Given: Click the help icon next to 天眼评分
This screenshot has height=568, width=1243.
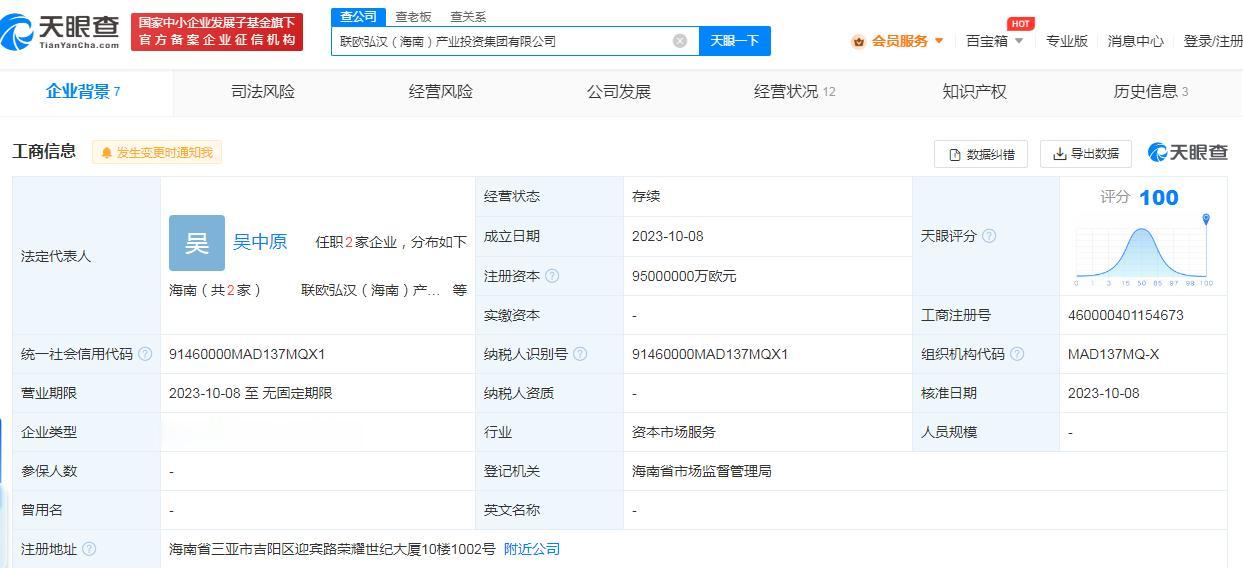Looking at the screenshot, I should pyautogui.click(x=989, y=236).
